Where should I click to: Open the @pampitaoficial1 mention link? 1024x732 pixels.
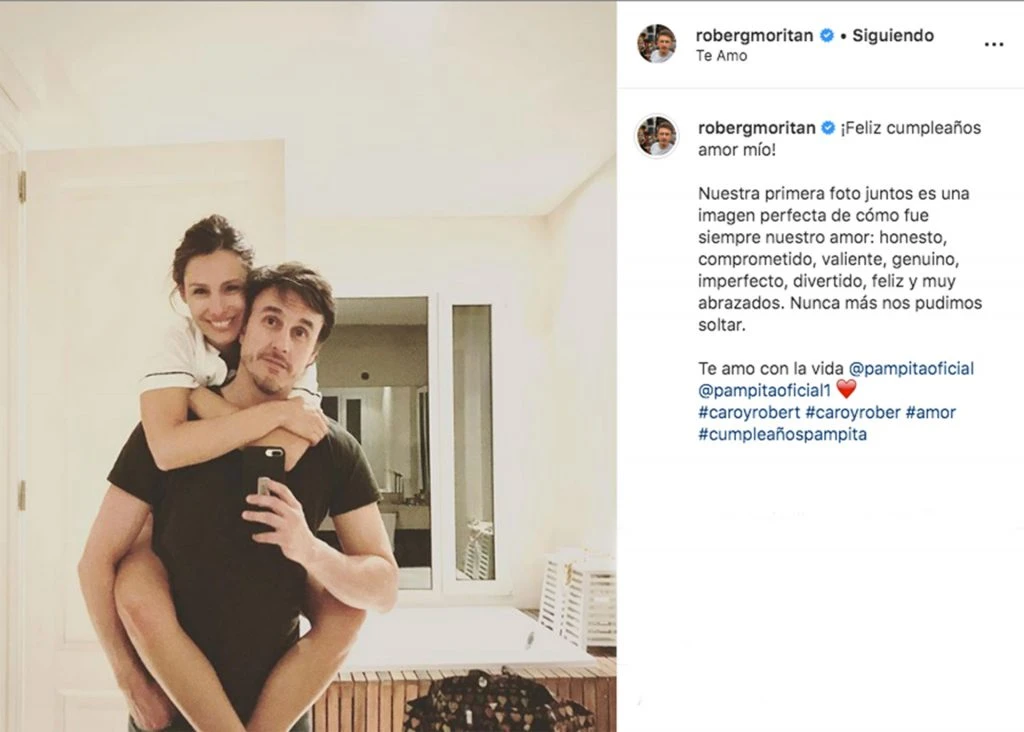click(x=765, y=390)
